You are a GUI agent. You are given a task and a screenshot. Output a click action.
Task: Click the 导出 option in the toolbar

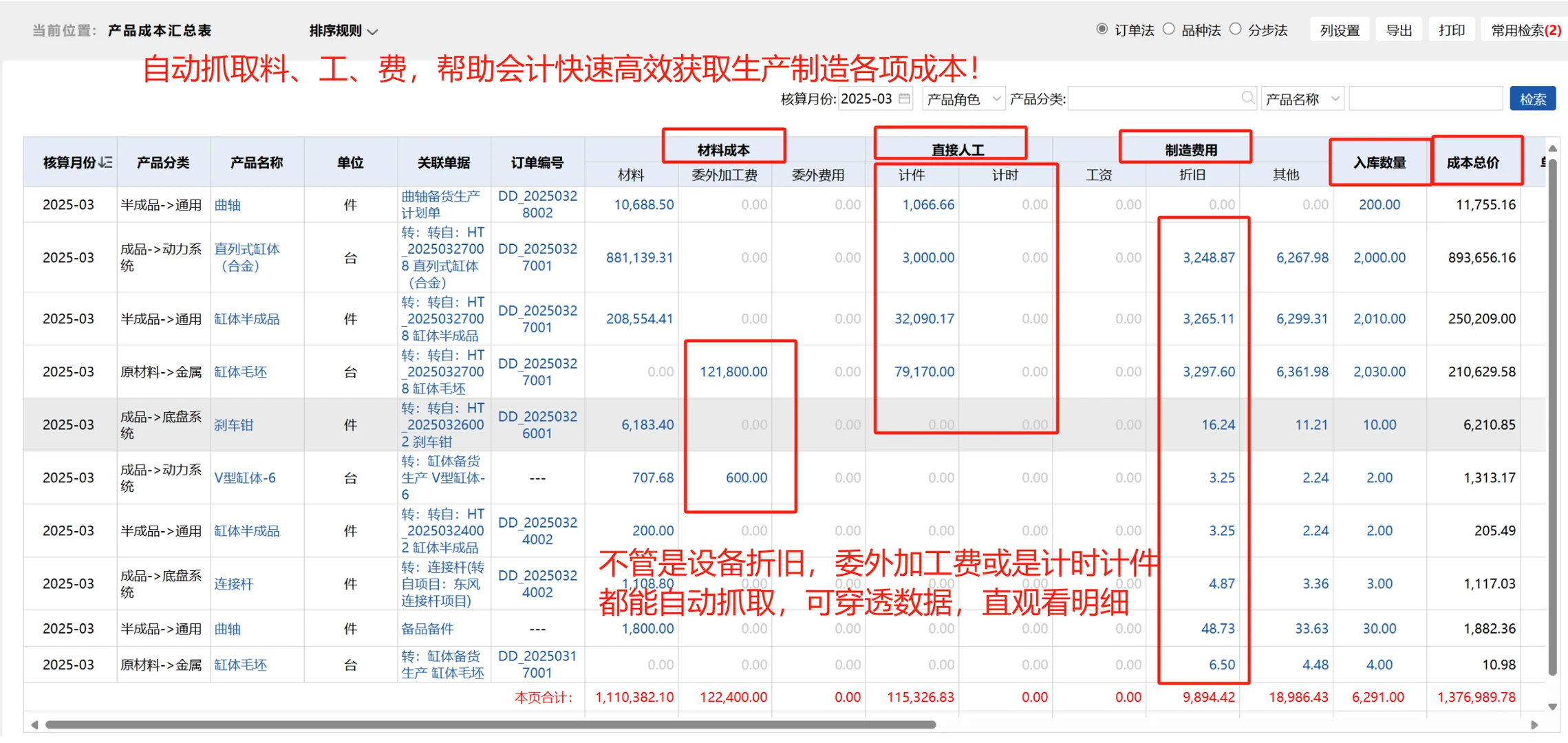(x=1399, y=29)
